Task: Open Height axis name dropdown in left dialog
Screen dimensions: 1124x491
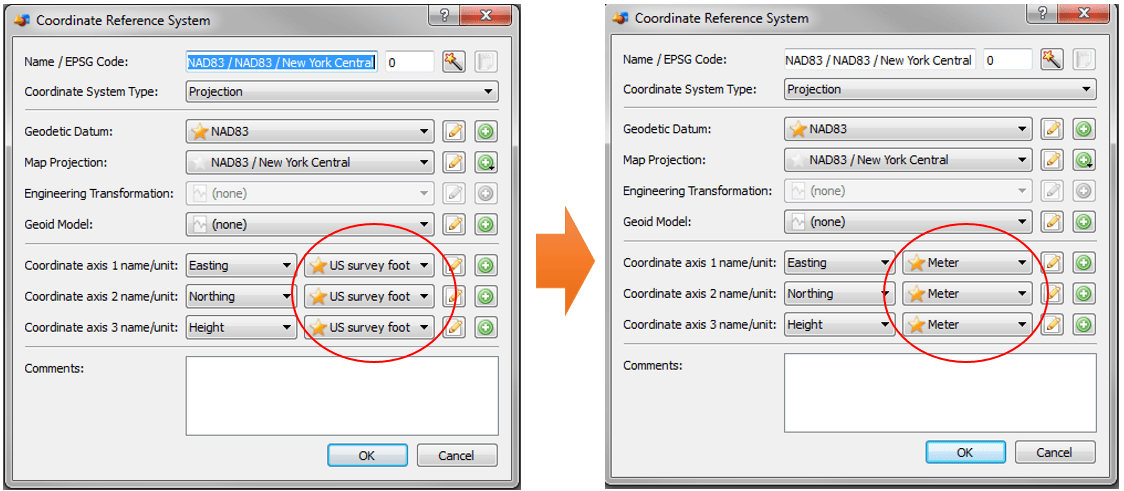Action: point(241,328)
